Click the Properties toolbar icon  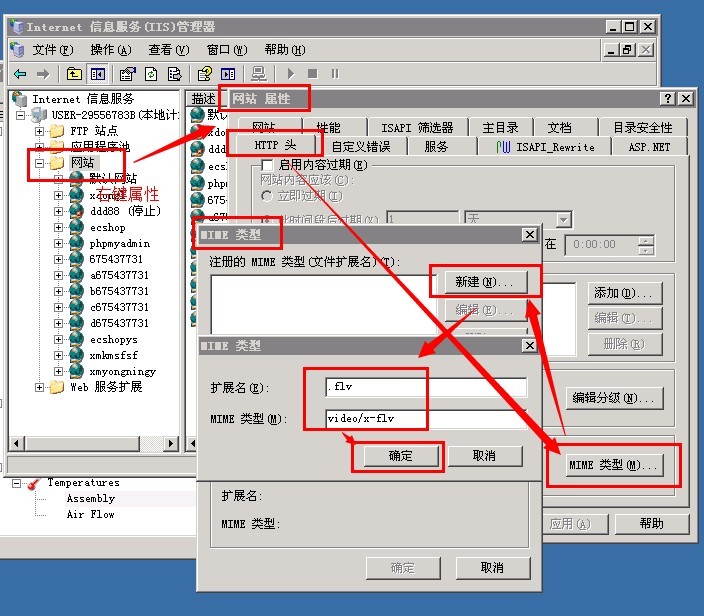point(127,73)
